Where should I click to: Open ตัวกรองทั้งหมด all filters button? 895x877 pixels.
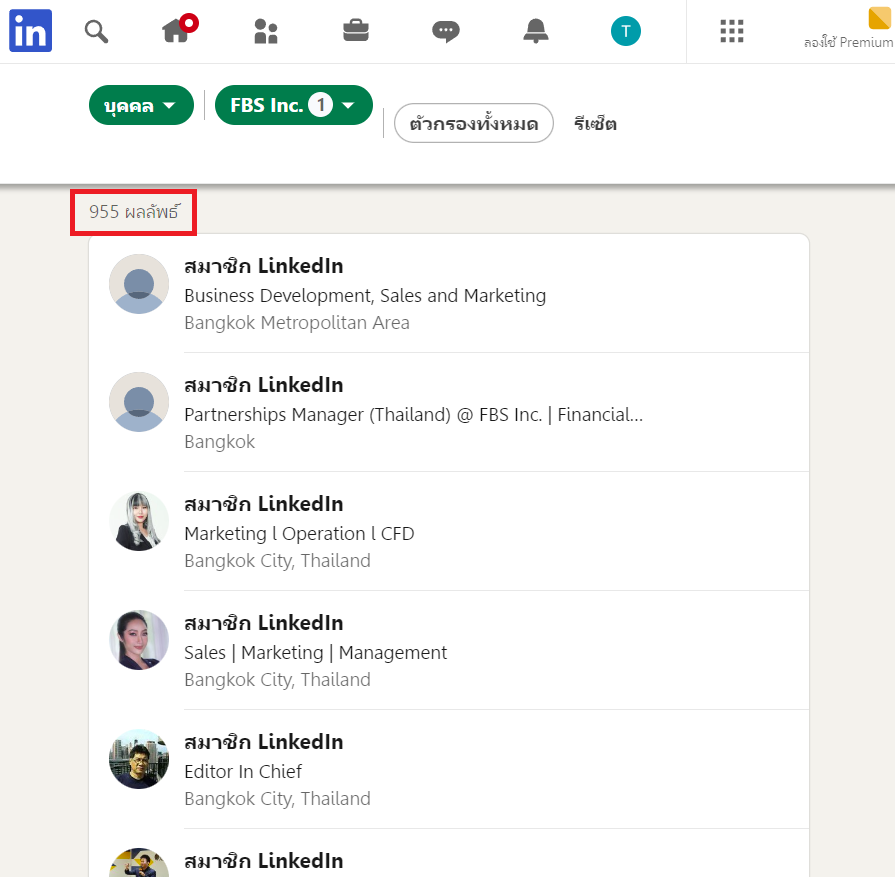click(473, 124)
